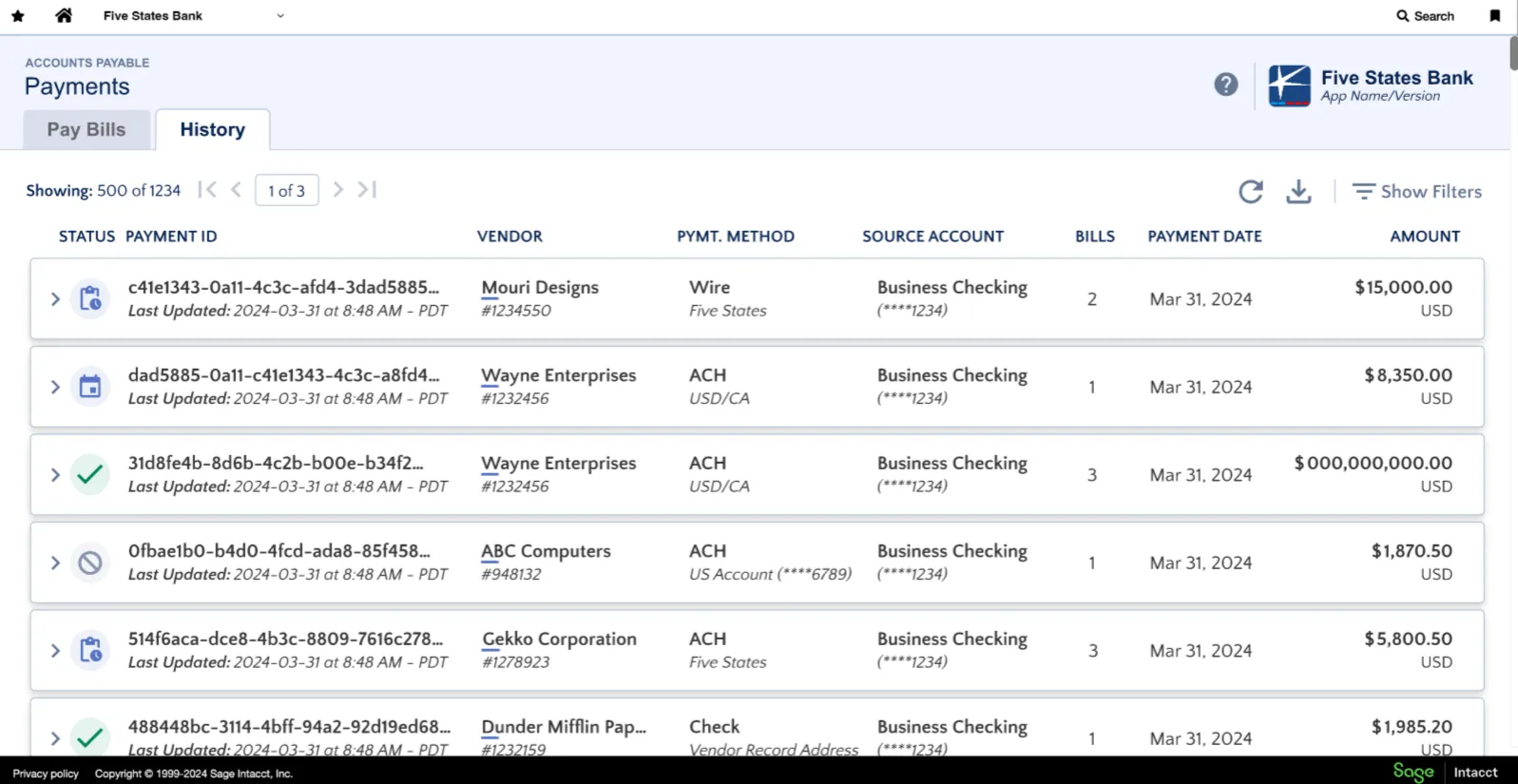Viewport: 1518px width, 784px height.
Task: Click the bookmark icon
Action: point(1495,16)
